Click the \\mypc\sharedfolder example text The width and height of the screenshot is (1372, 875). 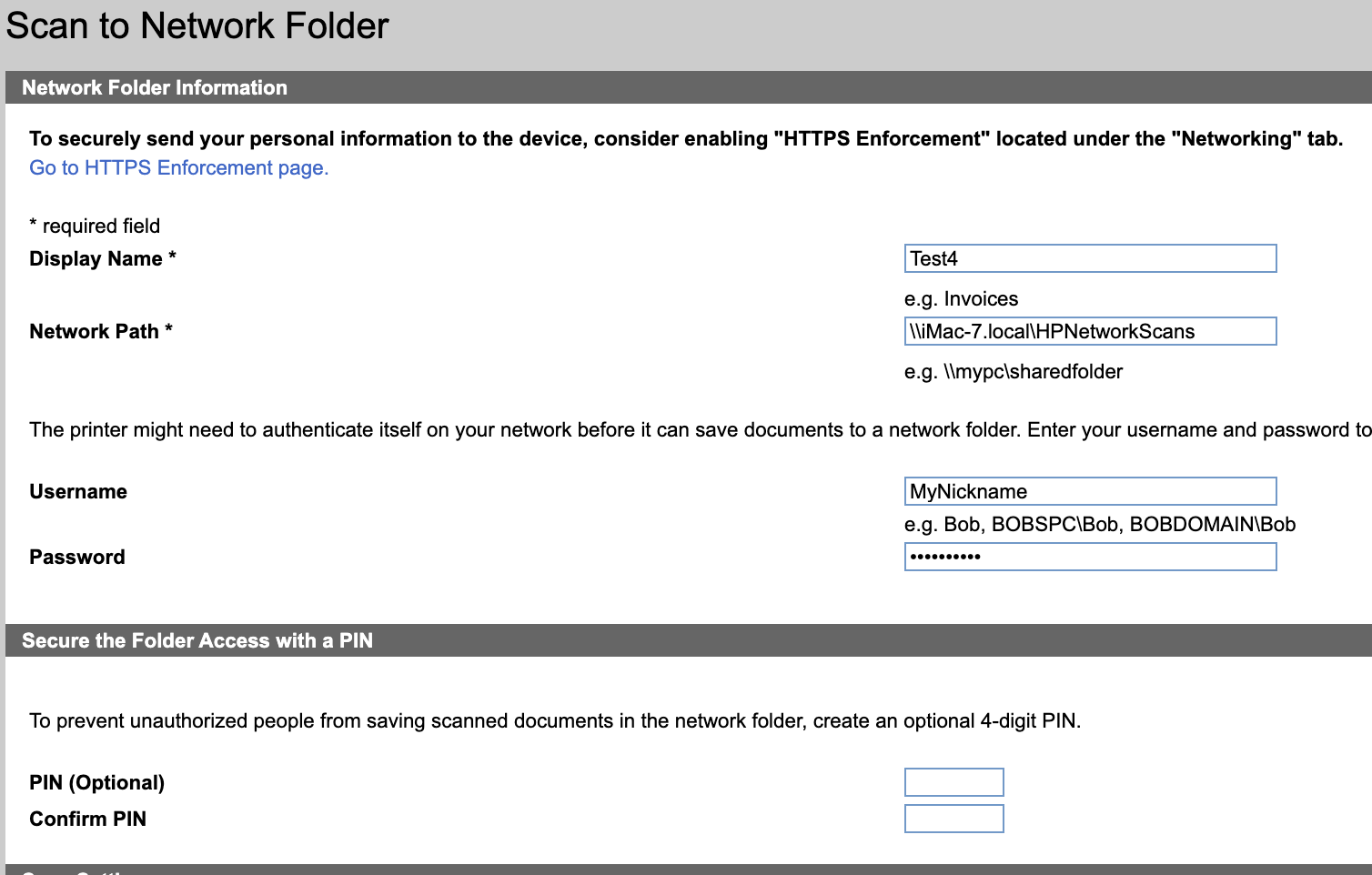pyautogui.click(x=1033, y=372)
